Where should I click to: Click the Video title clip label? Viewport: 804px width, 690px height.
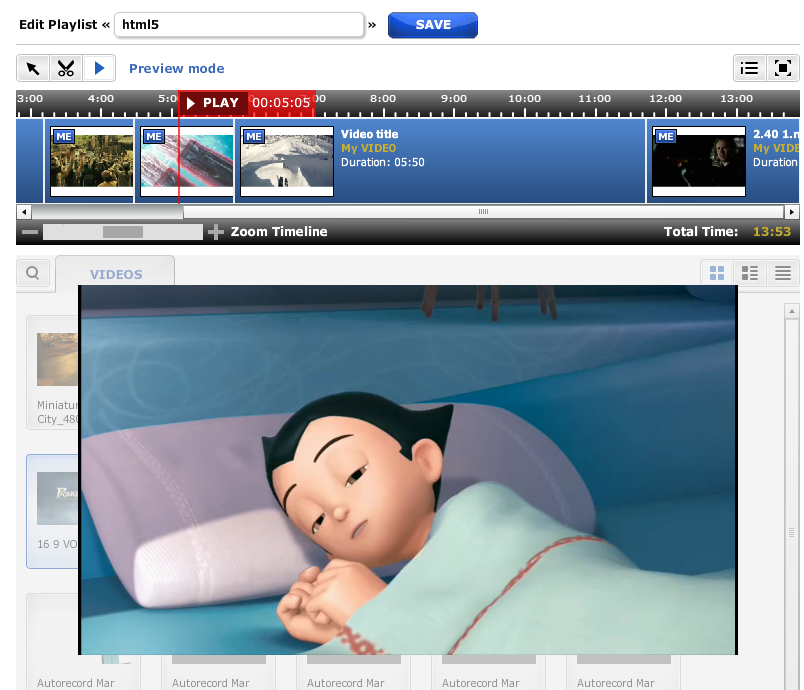tap(369, 134)
